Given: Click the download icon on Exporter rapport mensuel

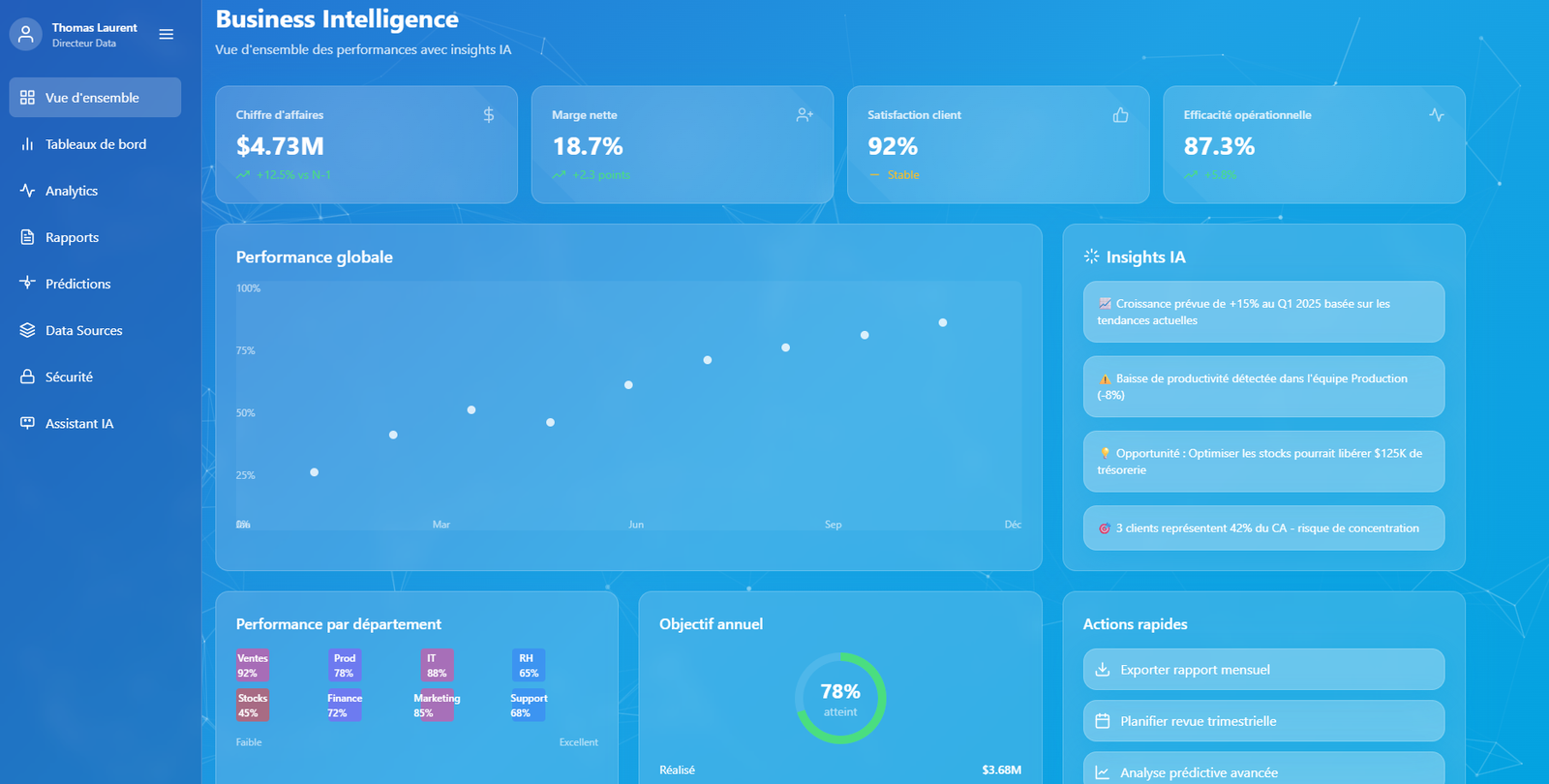Looking at the screenshot, I should [1102, 670].
